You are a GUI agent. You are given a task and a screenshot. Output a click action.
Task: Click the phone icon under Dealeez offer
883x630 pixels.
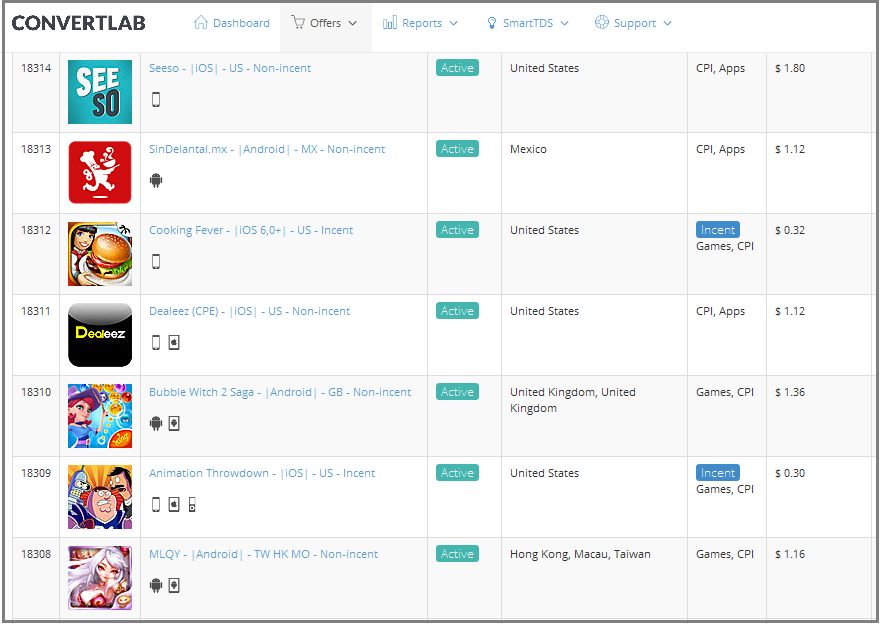point(156,342)
